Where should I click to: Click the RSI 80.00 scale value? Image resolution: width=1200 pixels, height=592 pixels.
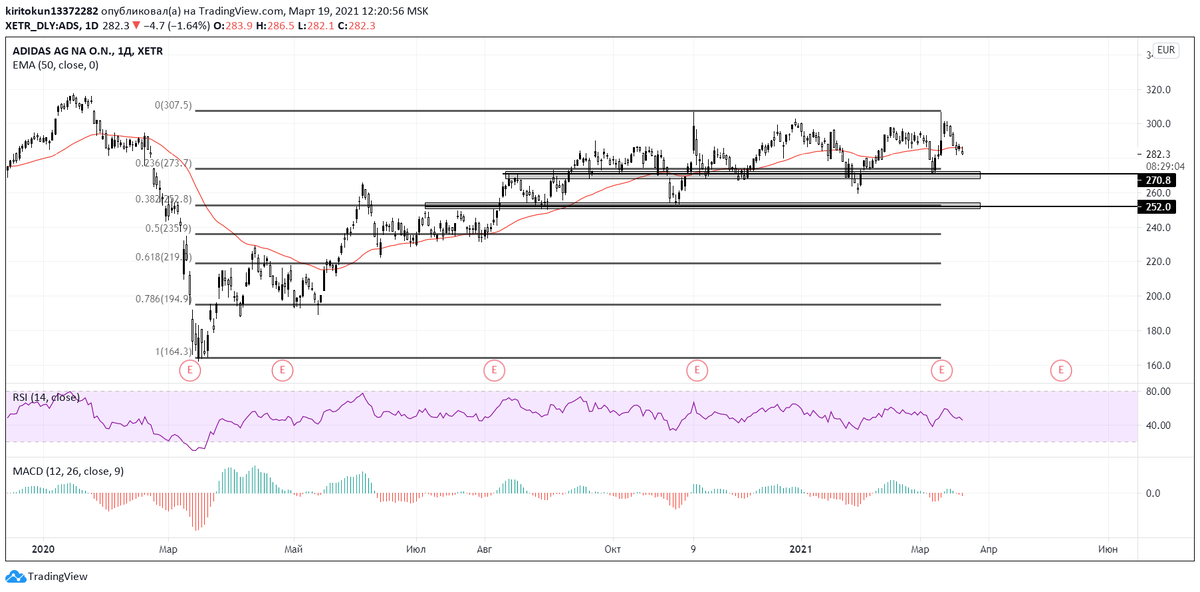[x=1159, y=391]
